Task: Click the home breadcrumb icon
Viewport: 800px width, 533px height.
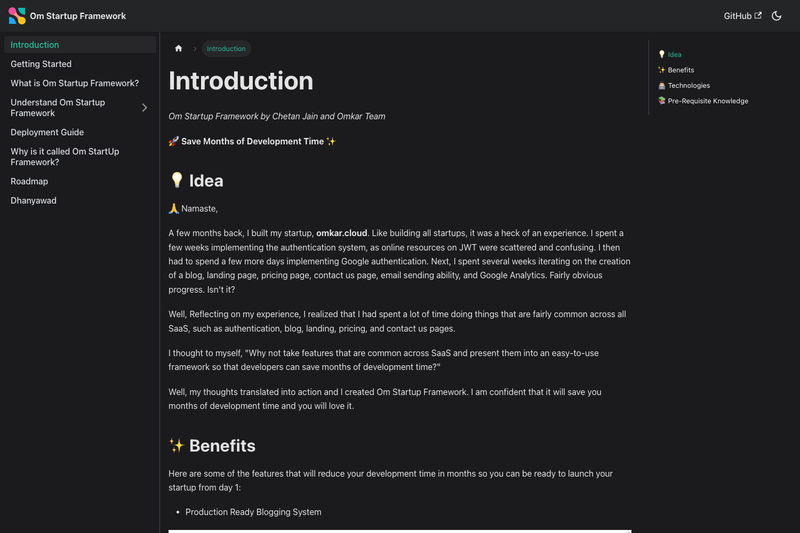Action: (x=179, y=48)
